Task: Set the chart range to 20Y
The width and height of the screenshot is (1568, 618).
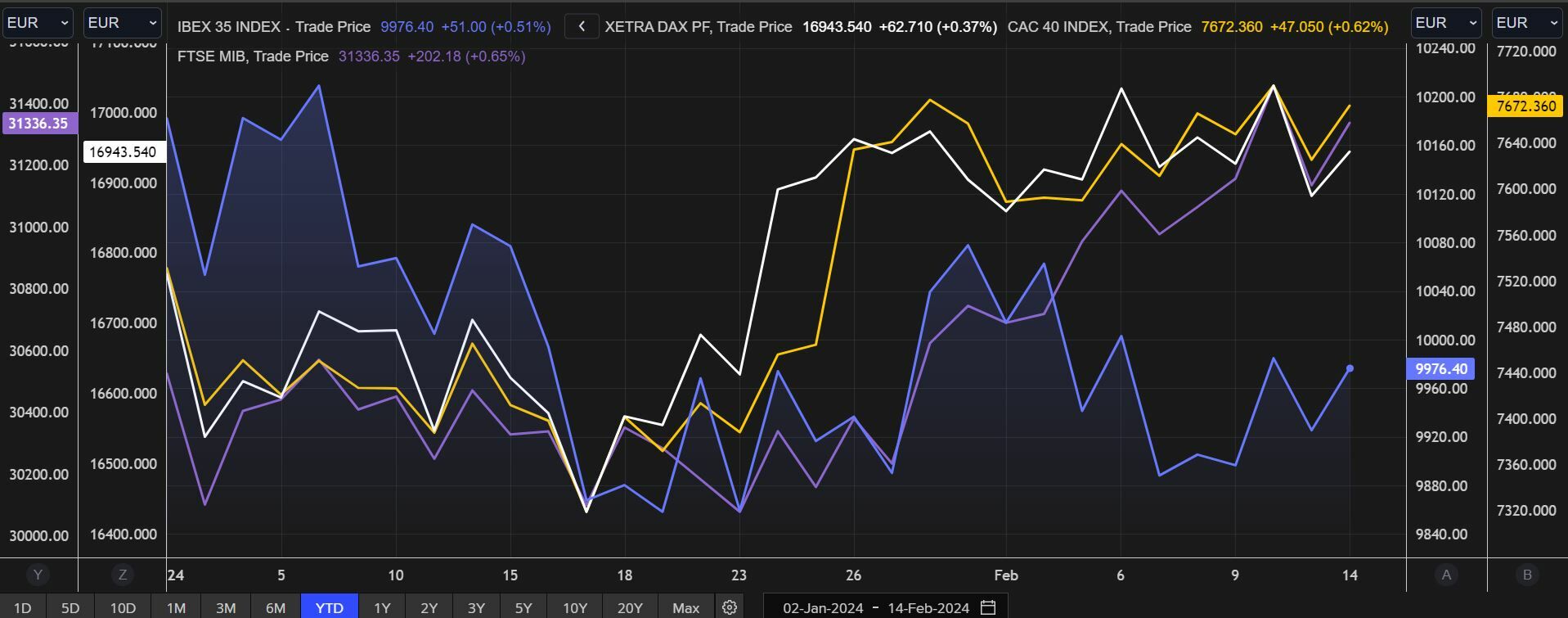Action: [x=630, y=607]
